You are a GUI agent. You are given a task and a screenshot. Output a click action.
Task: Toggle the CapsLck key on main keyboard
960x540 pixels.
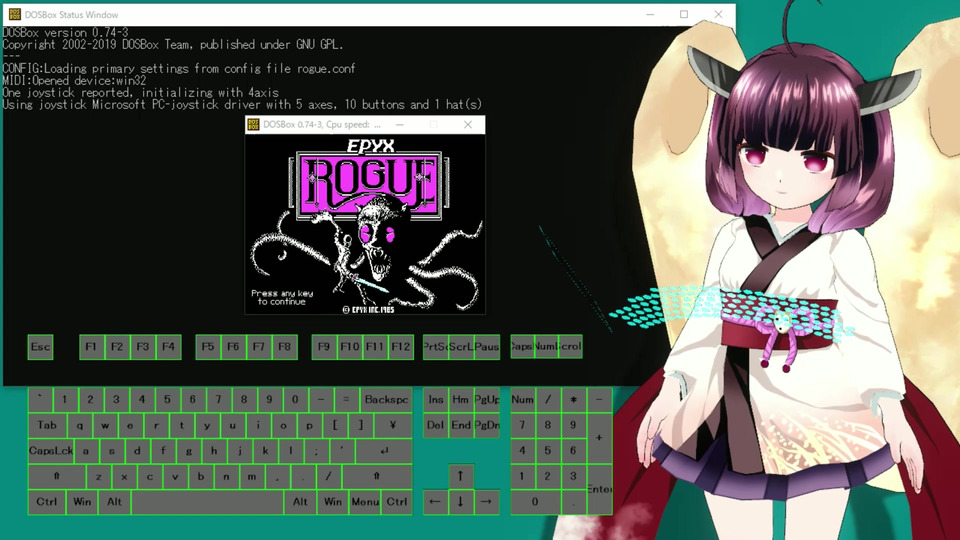click(51, 451)
